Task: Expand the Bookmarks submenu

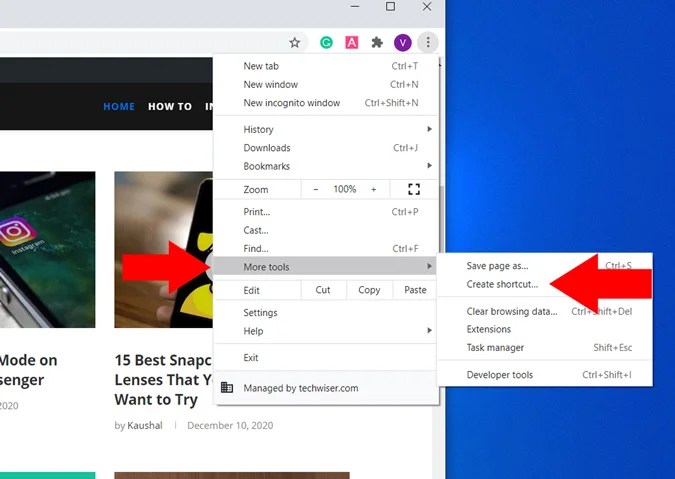Action: coord(326,166)
